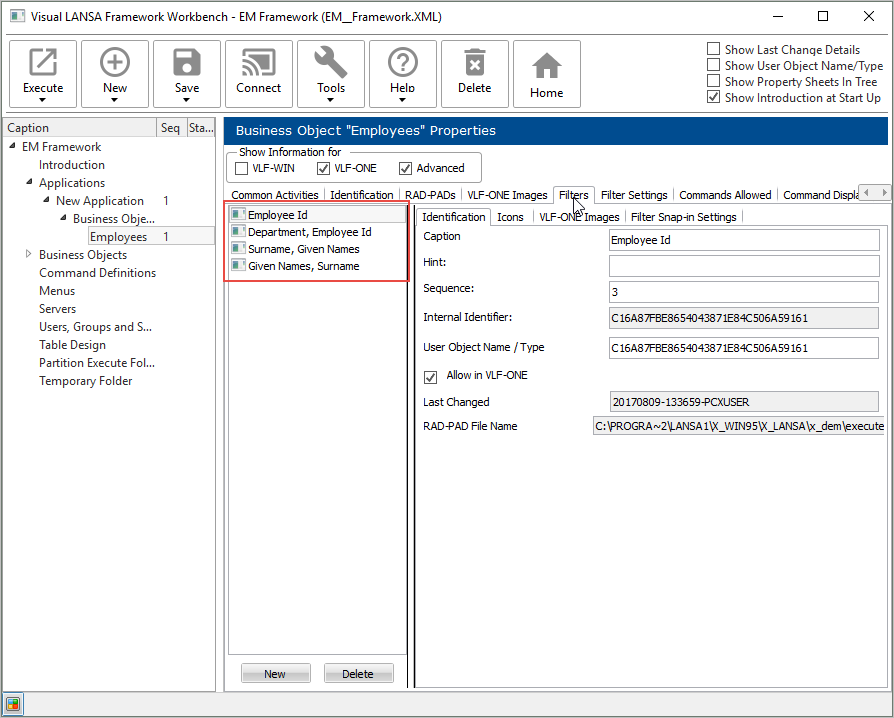Viewport: 894px width, 718px height.
Task: Select Menus in the tree
Action: click(x=57, y=291)
